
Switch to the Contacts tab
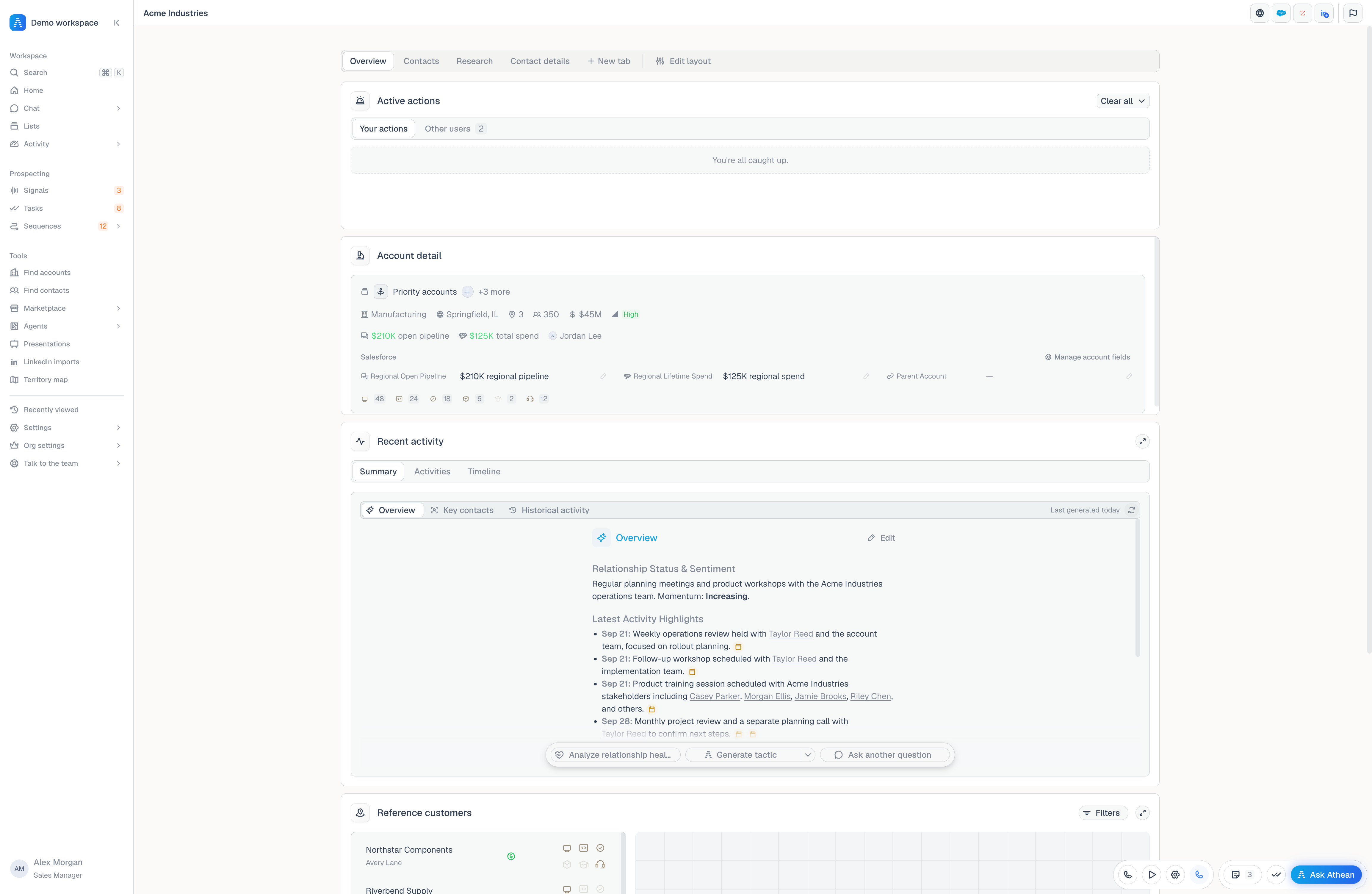(x=421, y=61)
